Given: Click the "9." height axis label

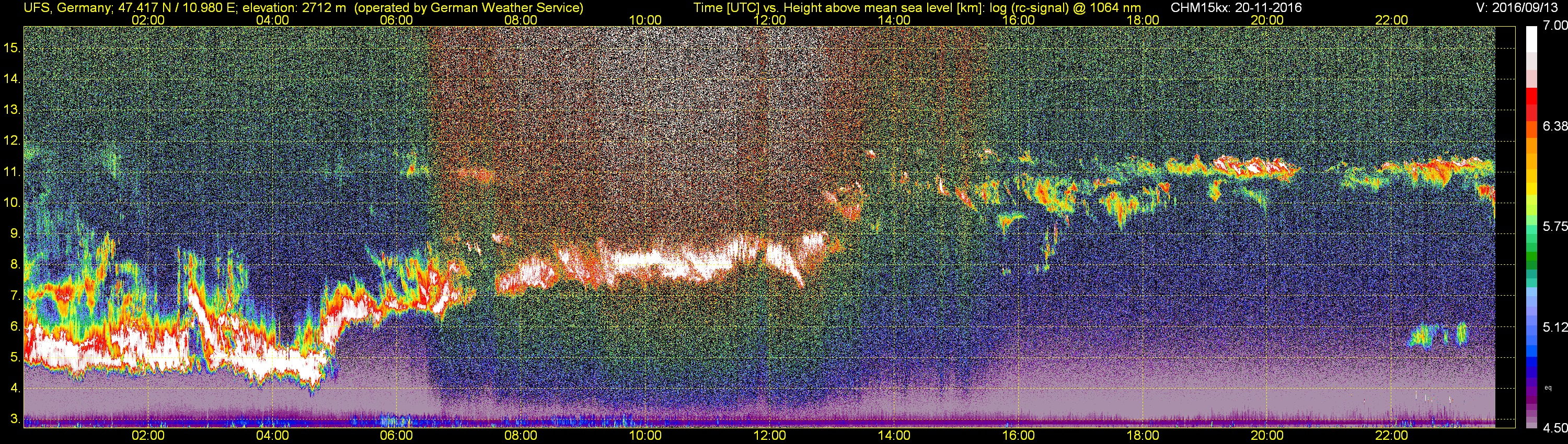Looking at the screenshot, I should click(x=15, y=233).
